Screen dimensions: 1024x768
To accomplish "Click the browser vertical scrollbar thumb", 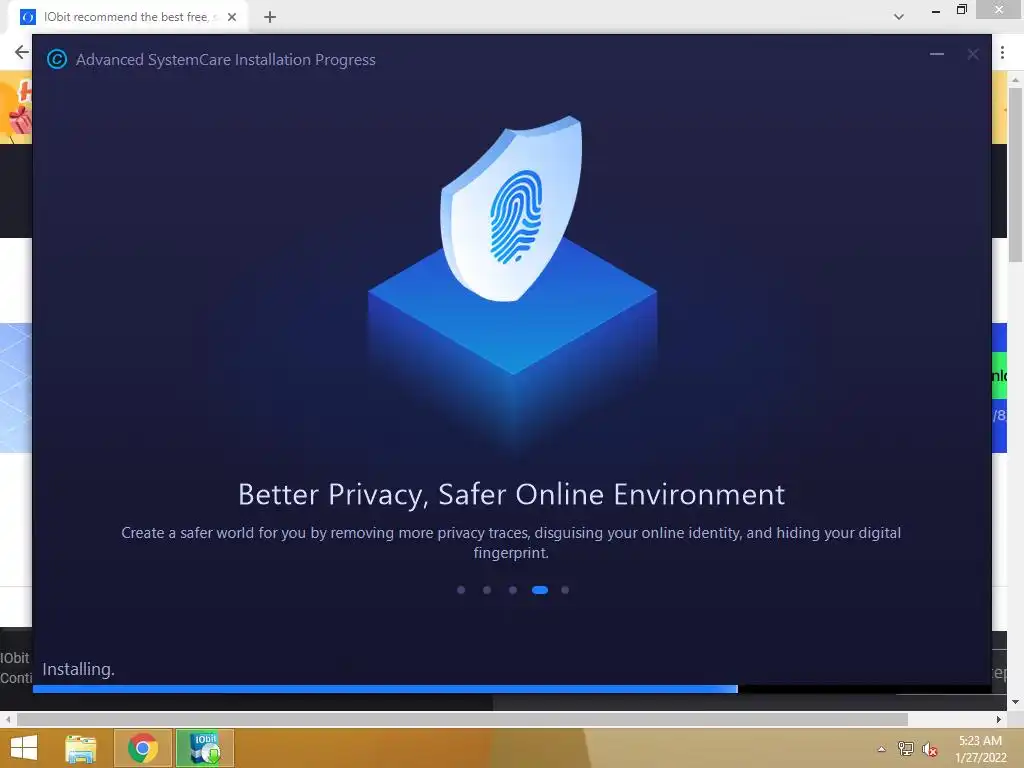I will pos(1015,175).
